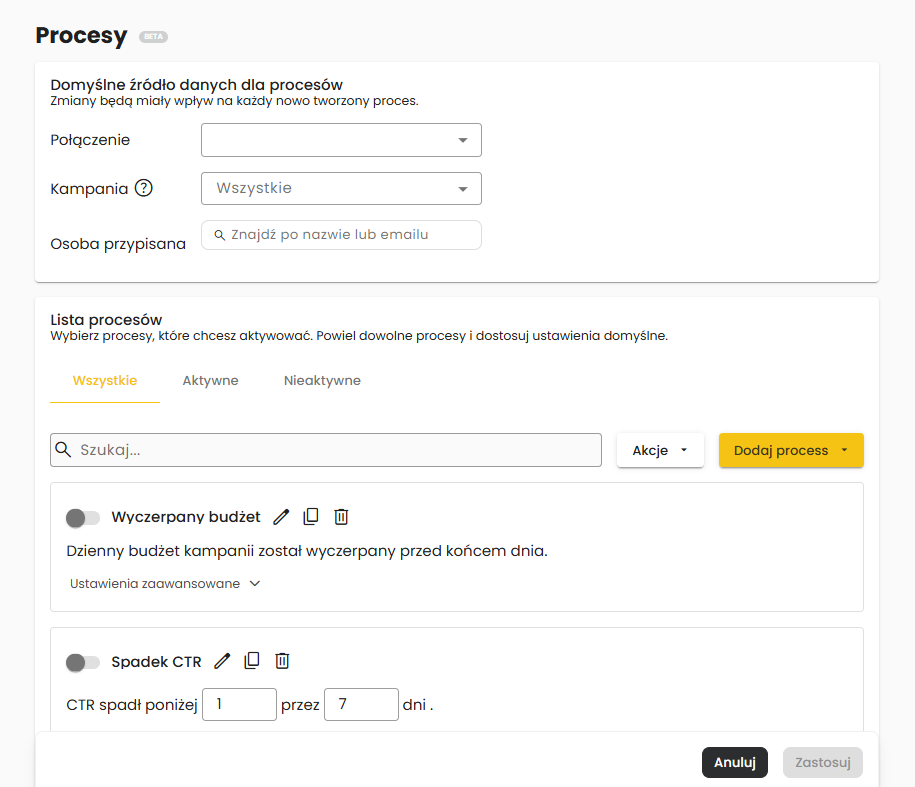Click the CTR threshold input showing 1
915x787 pixels.
tap(239, 704)
